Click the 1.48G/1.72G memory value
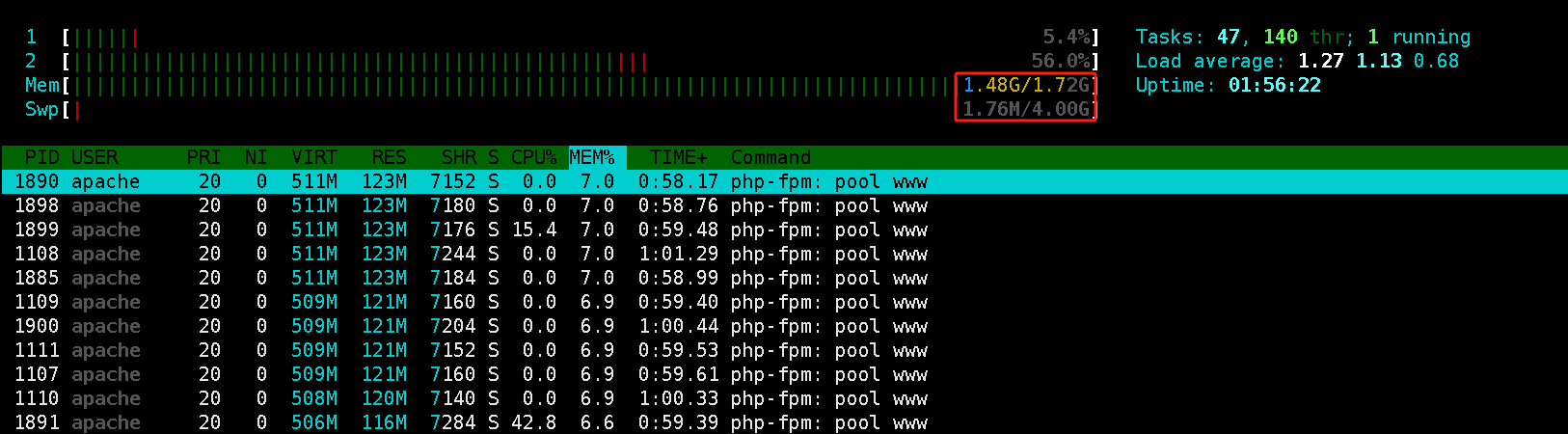The image size is (1568, 434). [x=1026, y=85]
